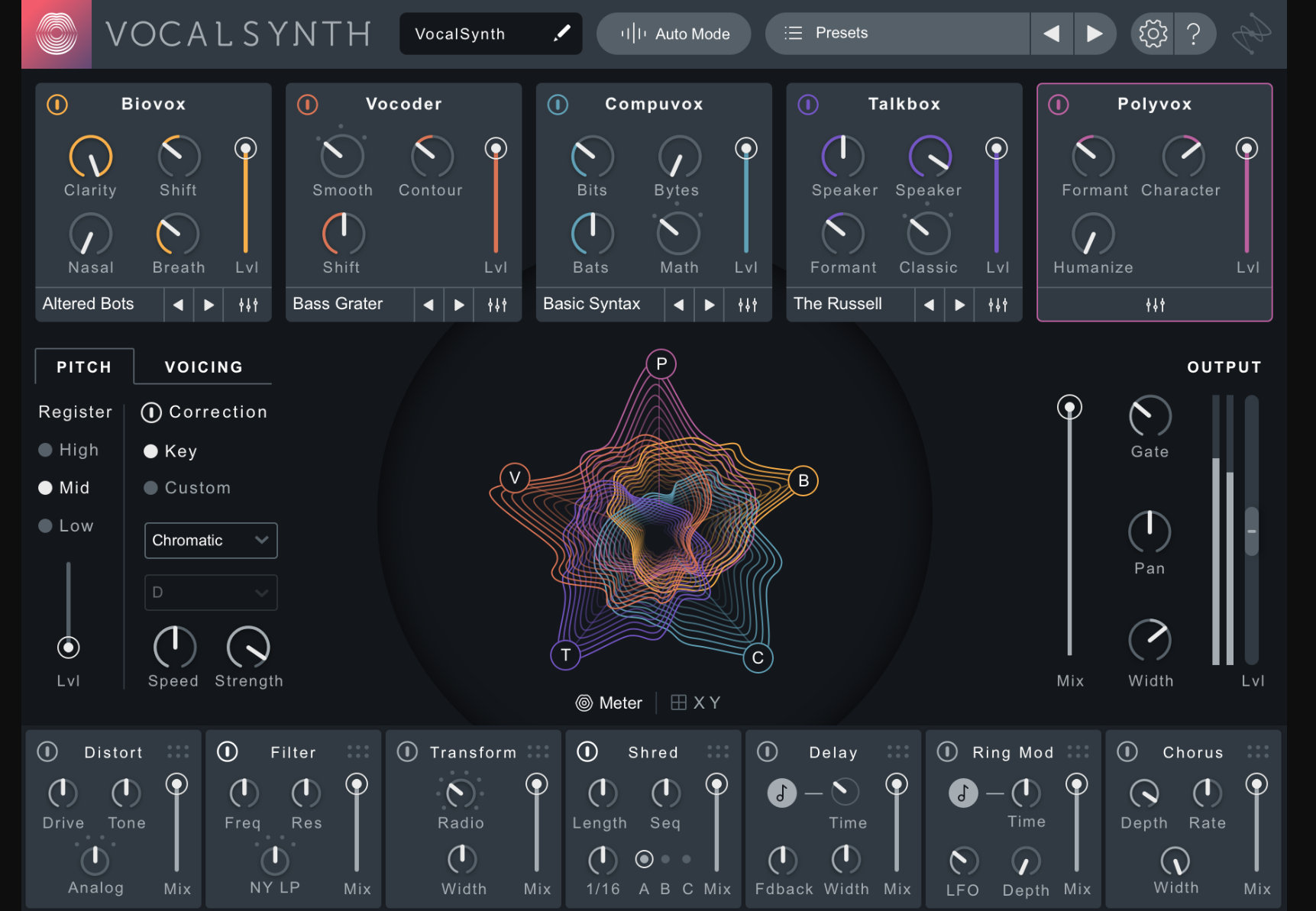Switch to the Voicing tab
The height and width of the screenshot is (911, 1316).
204,367
